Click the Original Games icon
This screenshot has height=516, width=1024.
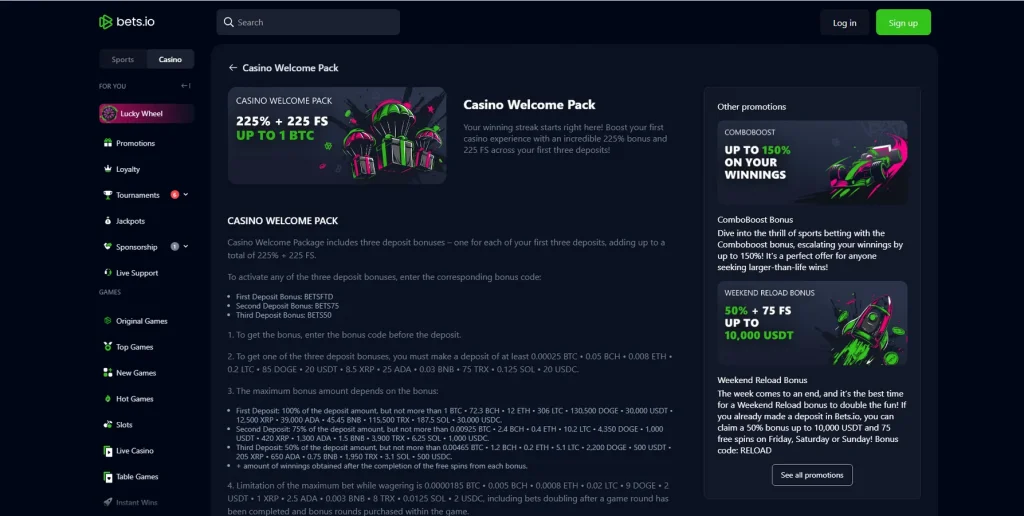[x=108, y=321]
